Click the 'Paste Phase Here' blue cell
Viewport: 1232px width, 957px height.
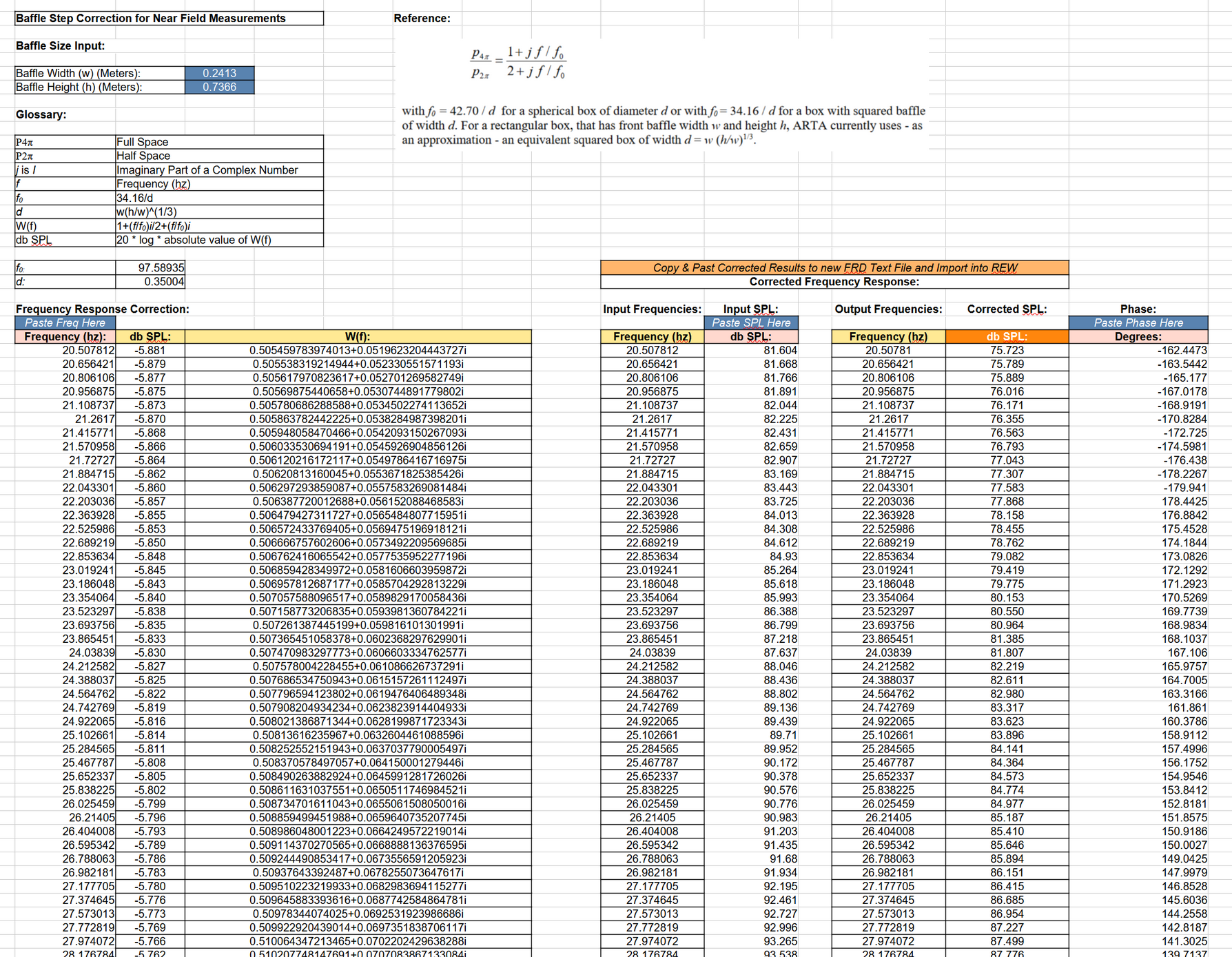coord(1138,322)
